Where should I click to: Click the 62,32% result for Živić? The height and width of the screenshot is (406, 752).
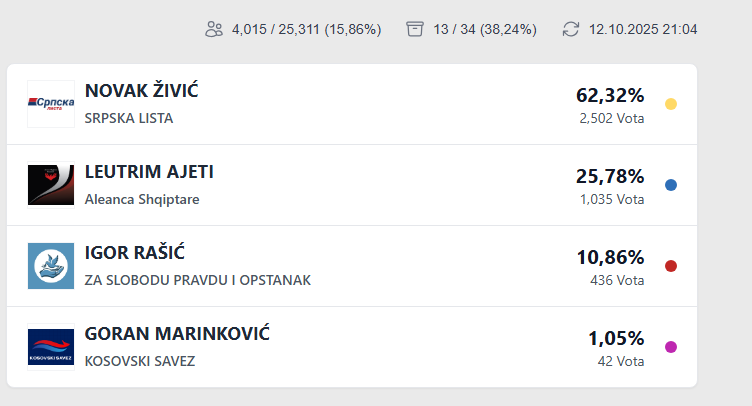[610, 96]
